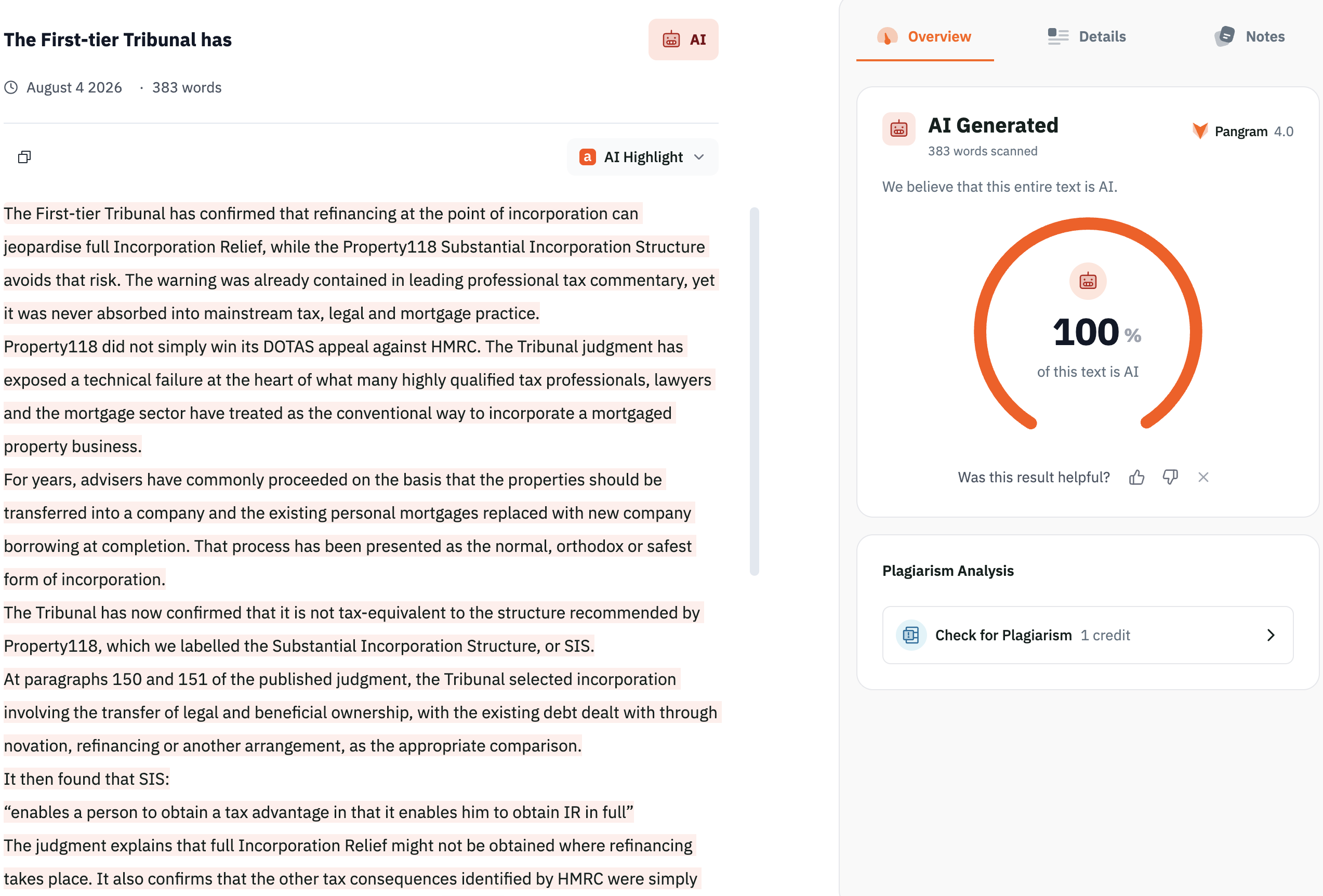Click the document title 'The First-tier Tribunal has'
This screenshot has height=896, width=1323.
118,39
